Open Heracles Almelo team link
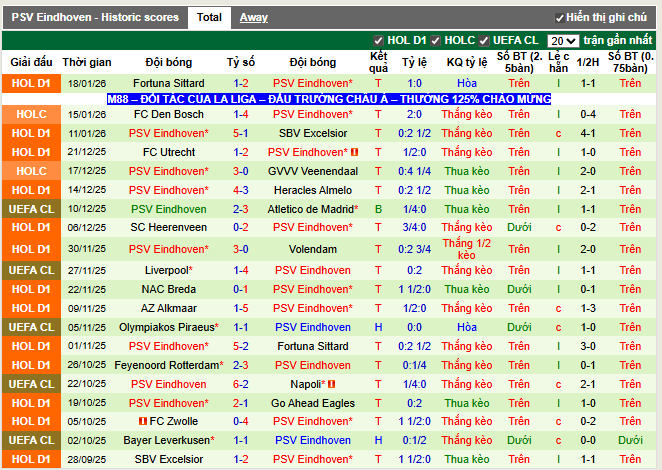The width and height of the screenshot is (662, 470). coord(313,190)
